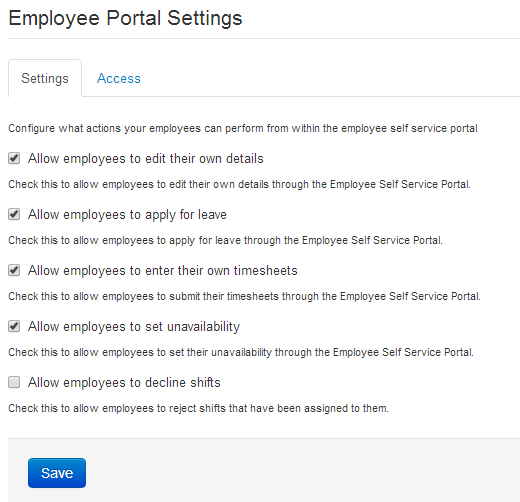This screenshot has height=502, width=520.
Task: Enable the decline shifts checkbox
Action: click(14, 382)
